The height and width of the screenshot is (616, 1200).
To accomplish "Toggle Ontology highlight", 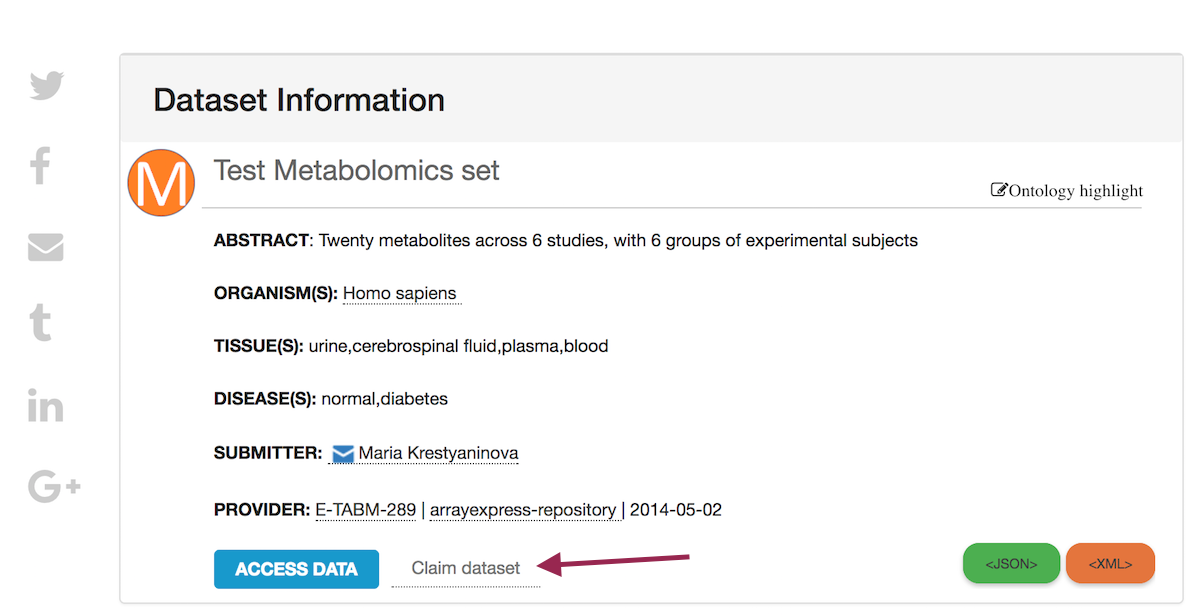I will pyautogui.click(x=1067, y=191).
